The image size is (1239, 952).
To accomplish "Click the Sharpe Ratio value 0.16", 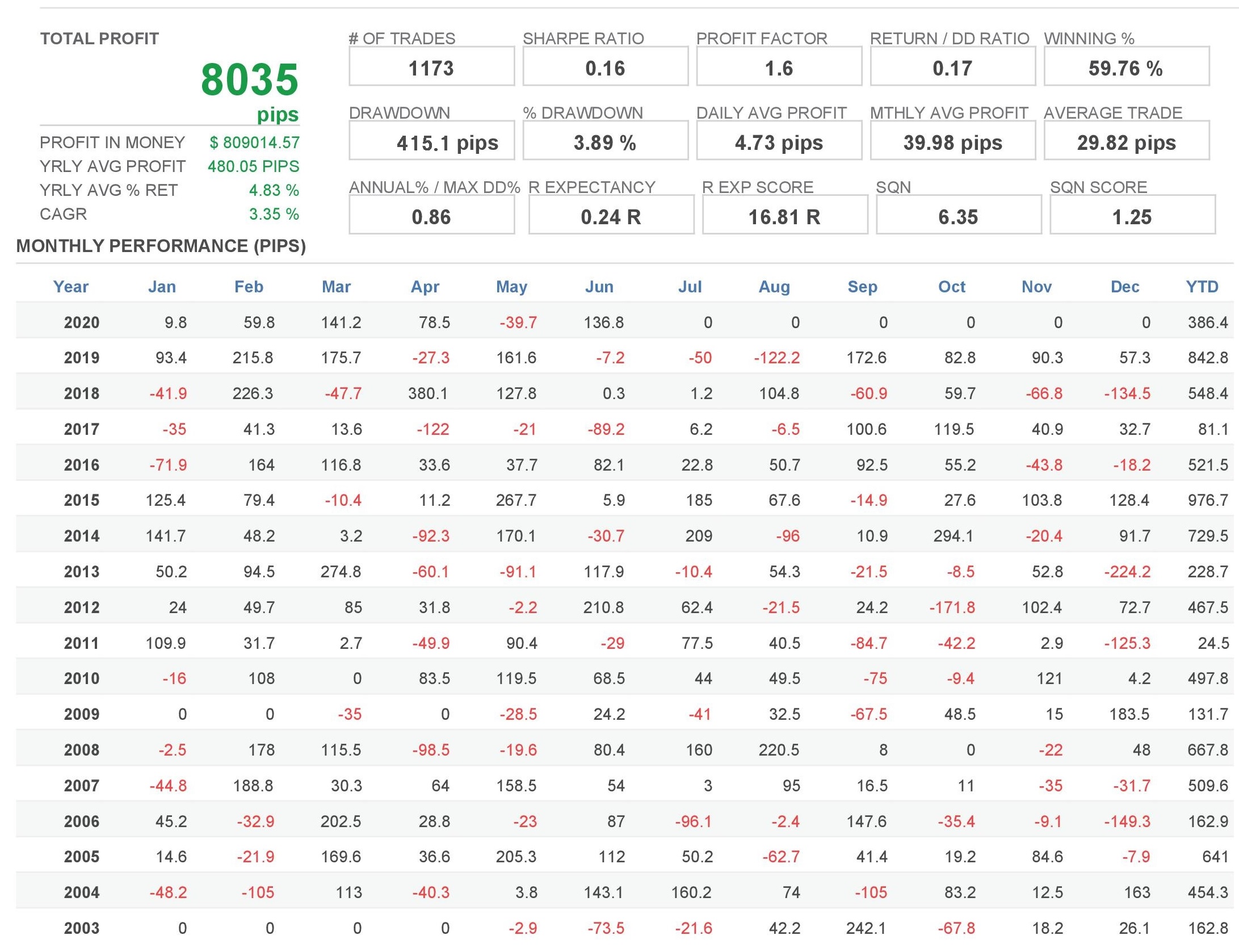I will [605, 67].
